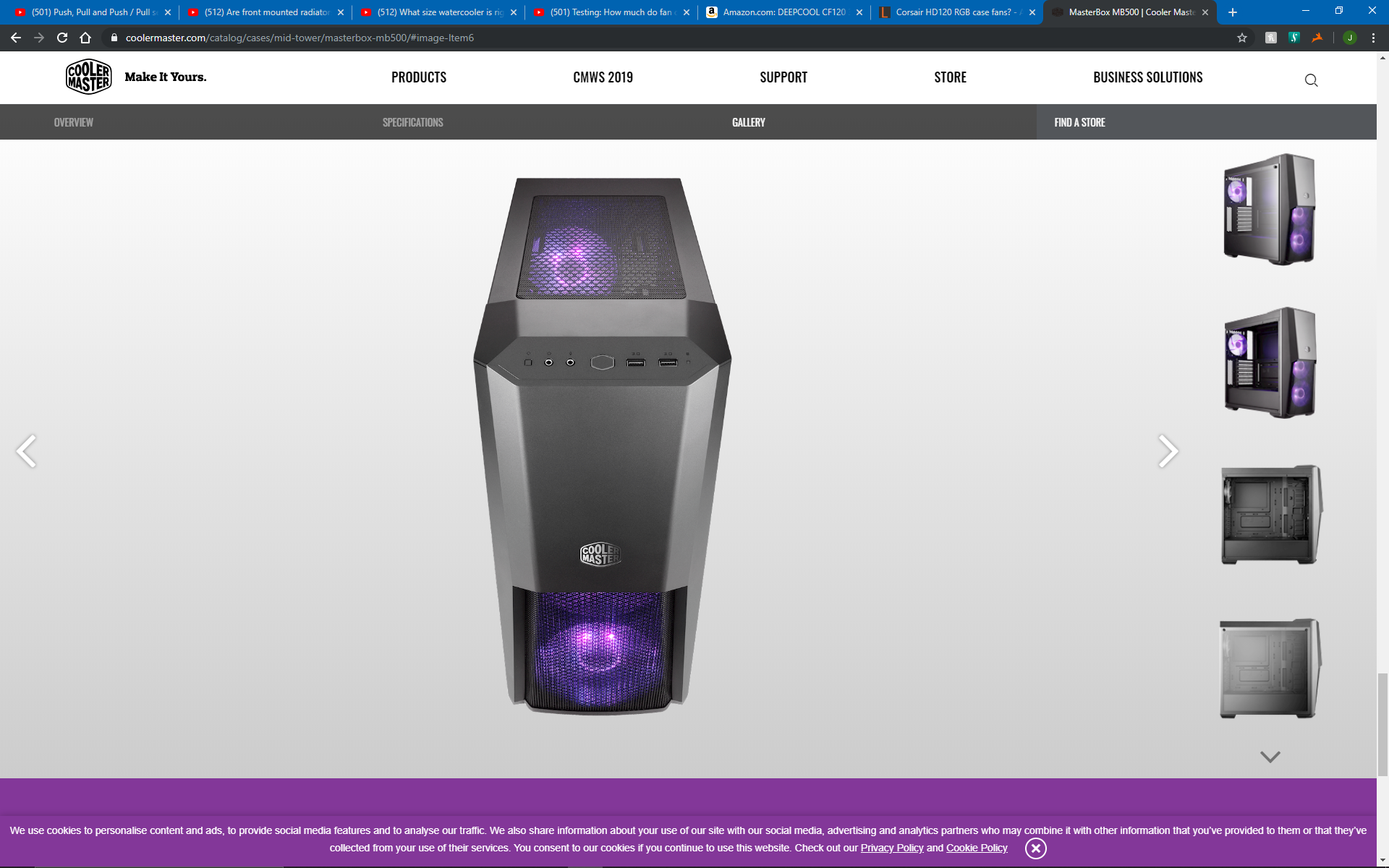Screen dimensions: 1389x868
Task: Close the MasterBox MB500 tab
Action: click(1205, 12)
